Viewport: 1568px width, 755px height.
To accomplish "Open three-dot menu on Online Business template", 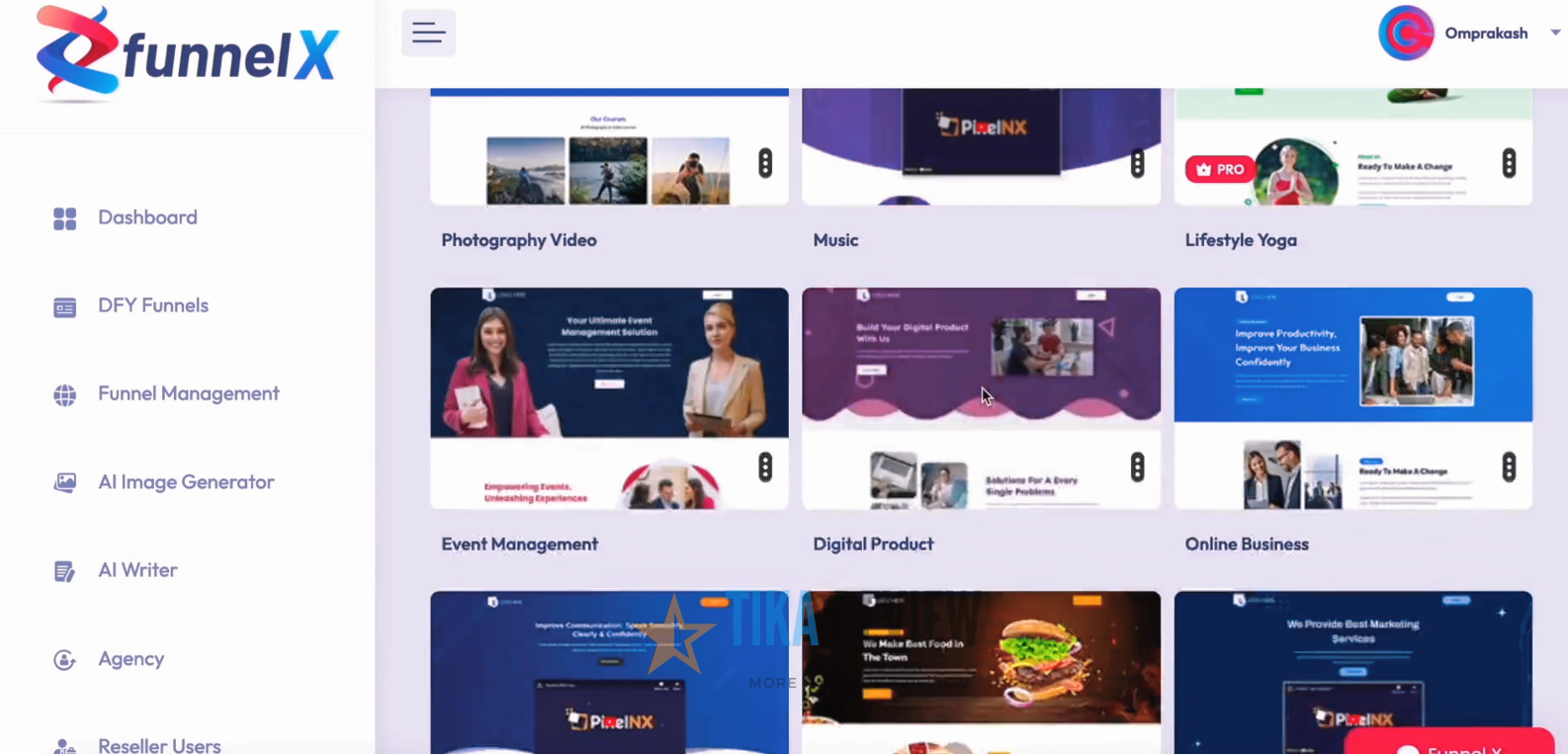I will point(1509,466).
